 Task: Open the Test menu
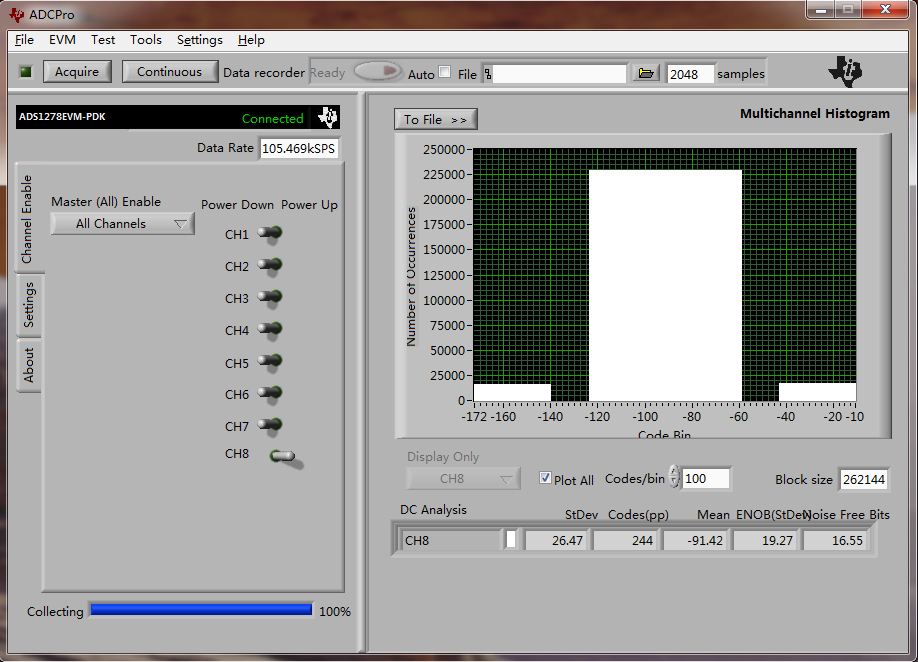pyautogui.click(x=103, y=40)
